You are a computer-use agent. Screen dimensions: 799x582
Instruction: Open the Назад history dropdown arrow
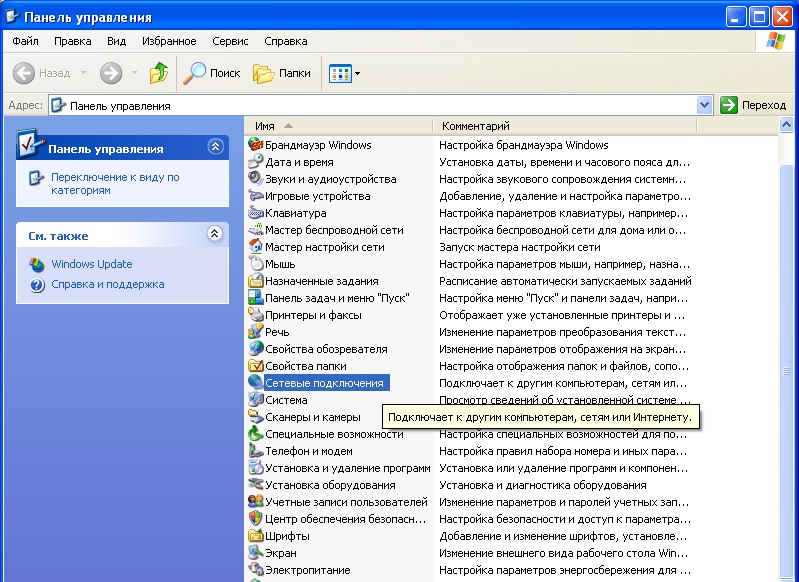click(83, 73)
